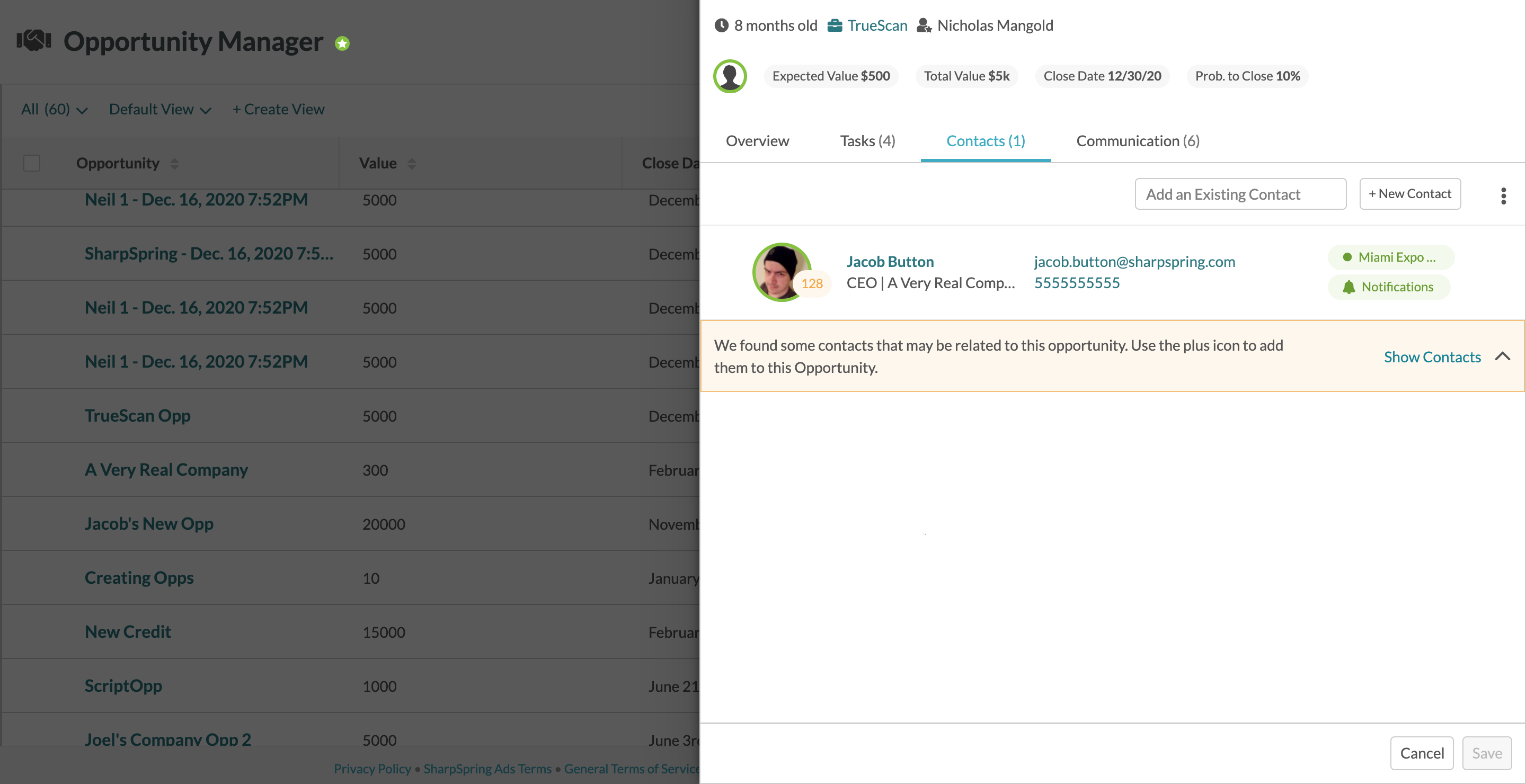Screen dimensions: 1526x784
Task: Open the three-dot contacts options menu
Action: tap(1503, 195)
